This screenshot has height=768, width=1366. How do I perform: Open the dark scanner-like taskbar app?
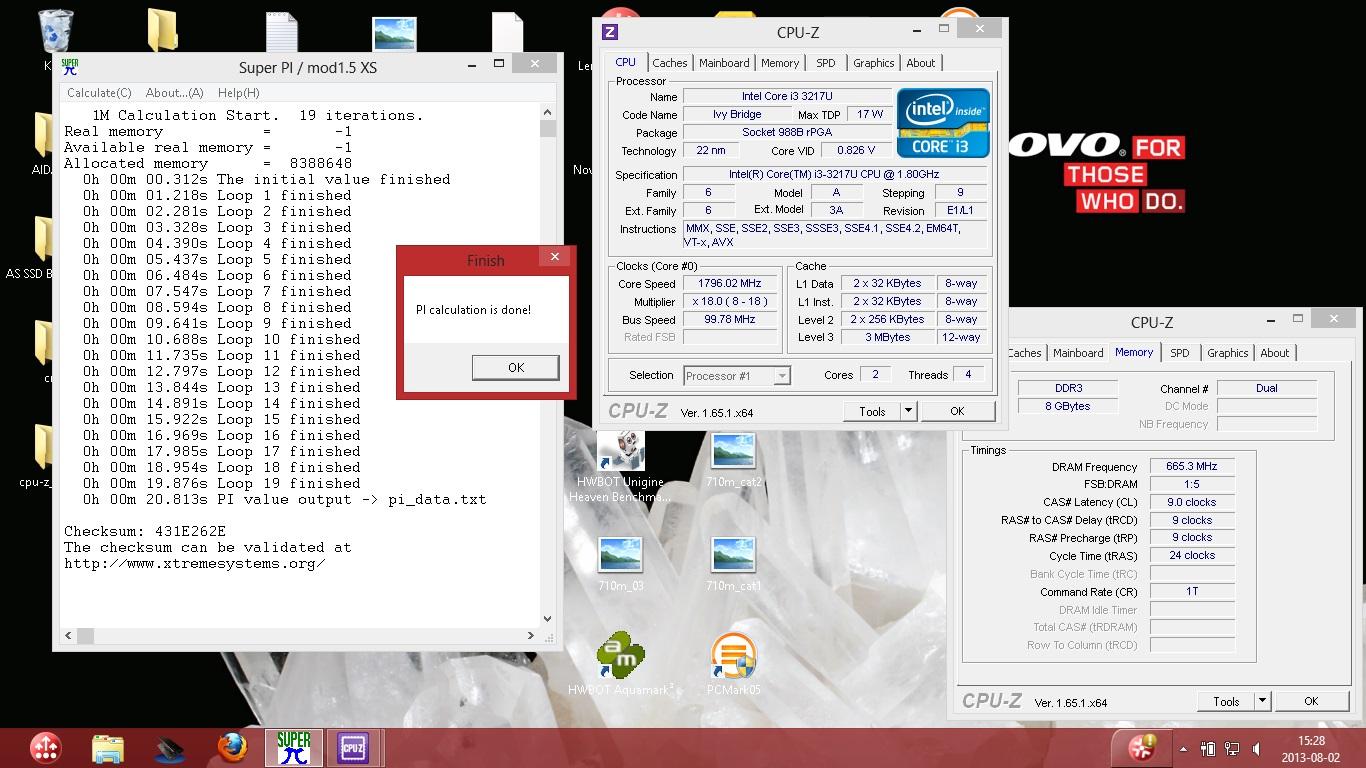coord(170,748)
